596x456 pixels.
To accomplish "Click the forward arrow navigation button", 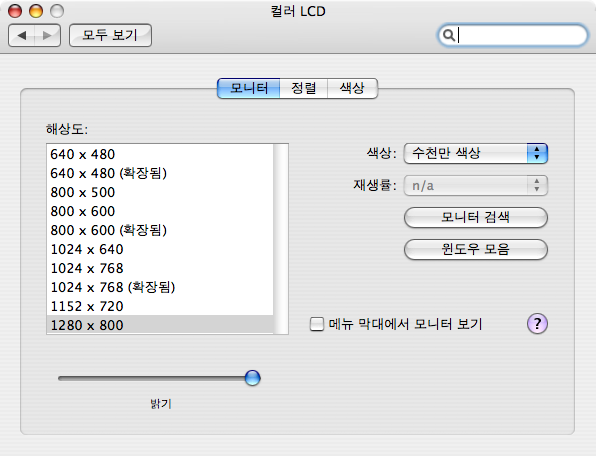I will click(x=48, y=36).
